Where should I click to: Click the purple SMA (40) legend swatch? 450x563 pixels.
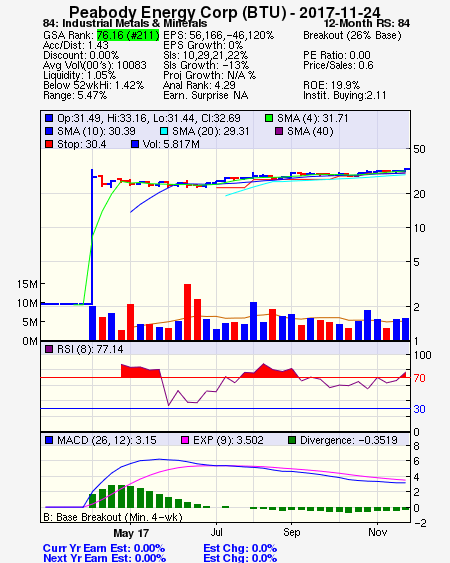pos(279,131)
